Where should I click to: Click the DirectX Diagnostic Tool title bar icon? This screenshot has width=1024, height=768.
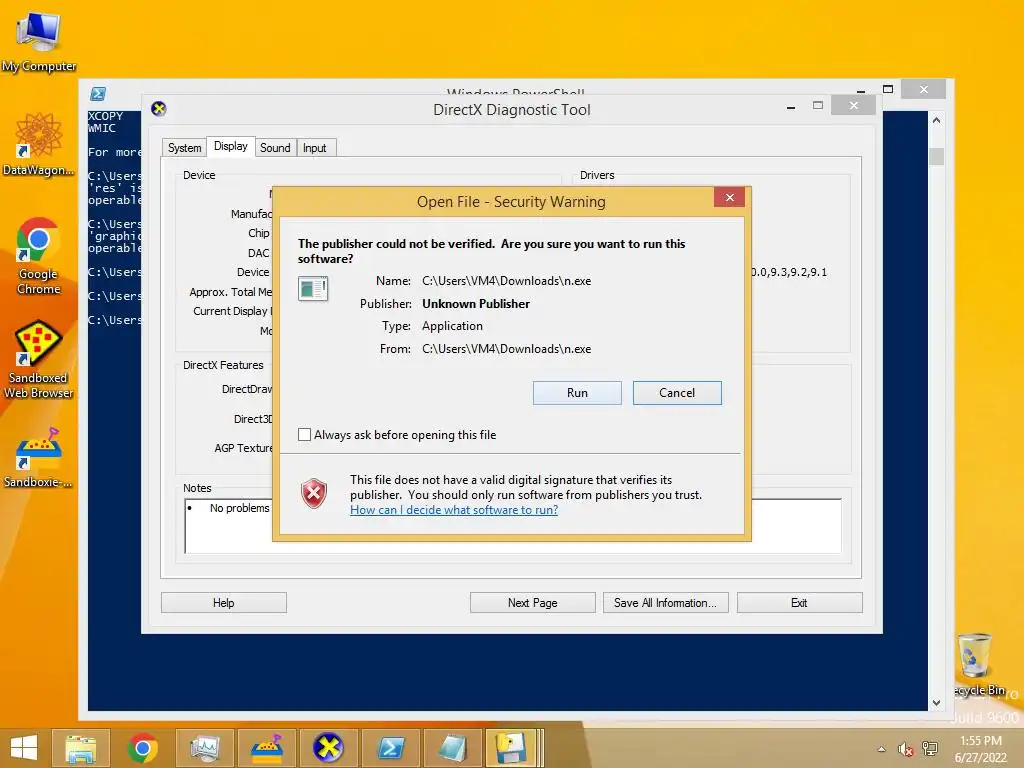click(159, 108)
